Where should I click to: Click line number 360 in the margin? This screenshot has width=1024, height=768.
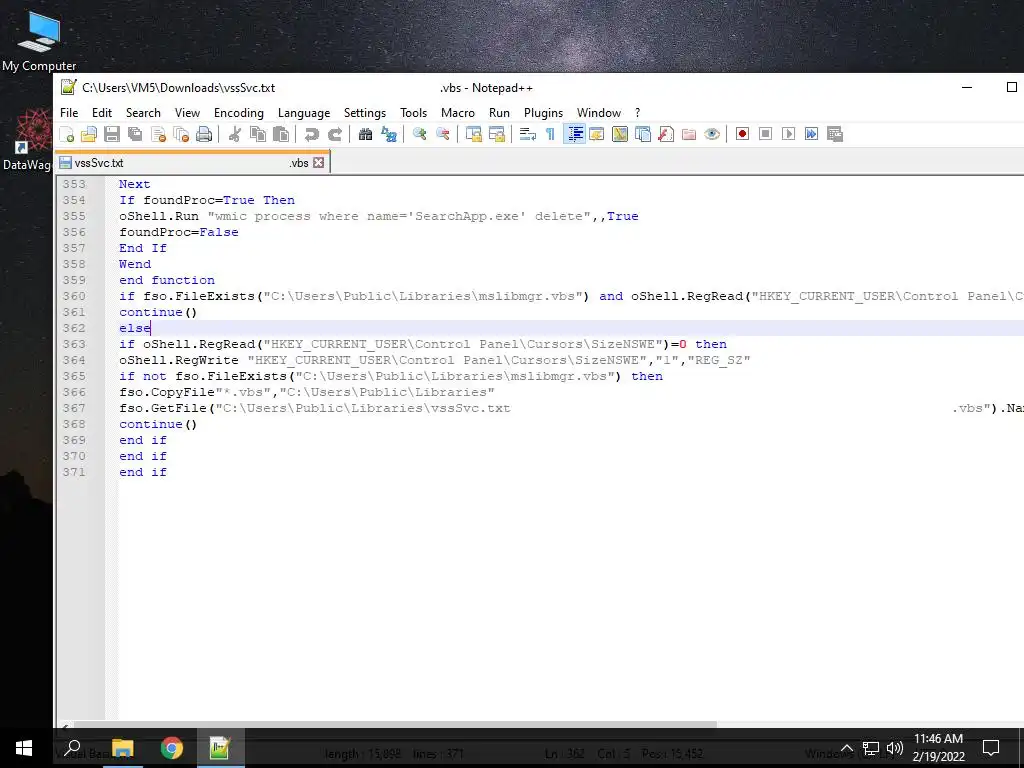click(74, 296)
